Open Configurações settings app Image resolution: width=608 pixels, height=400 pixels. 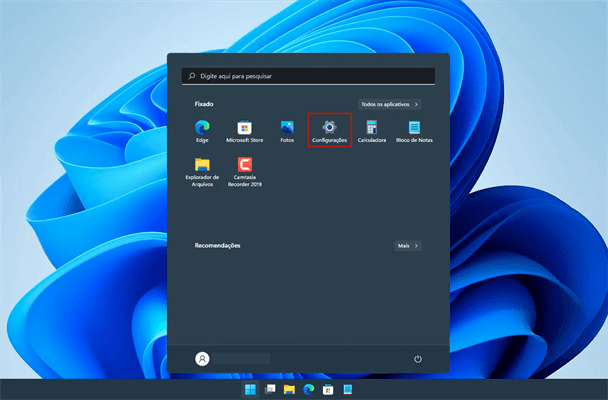pos(329,128)
